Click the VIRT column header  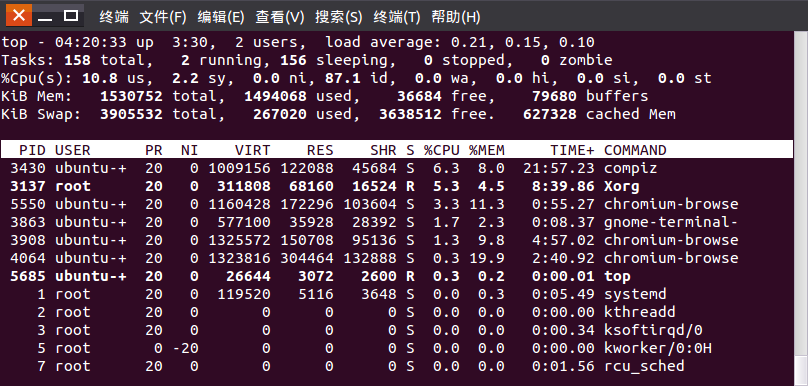click(x=252, y=150)
